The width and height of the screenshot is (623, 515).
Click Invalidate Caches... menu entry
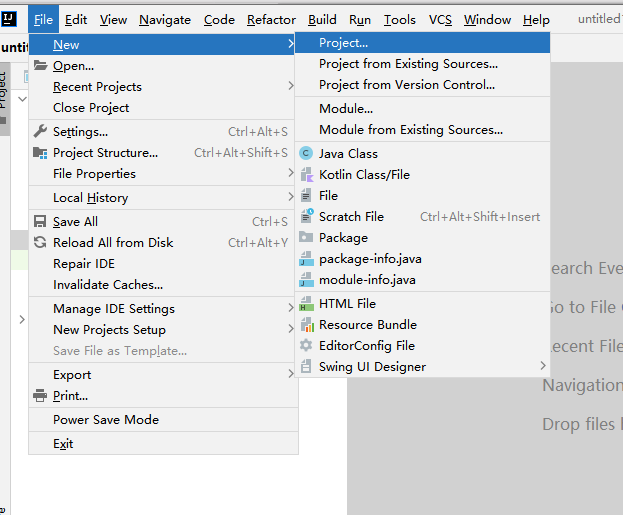108,285
